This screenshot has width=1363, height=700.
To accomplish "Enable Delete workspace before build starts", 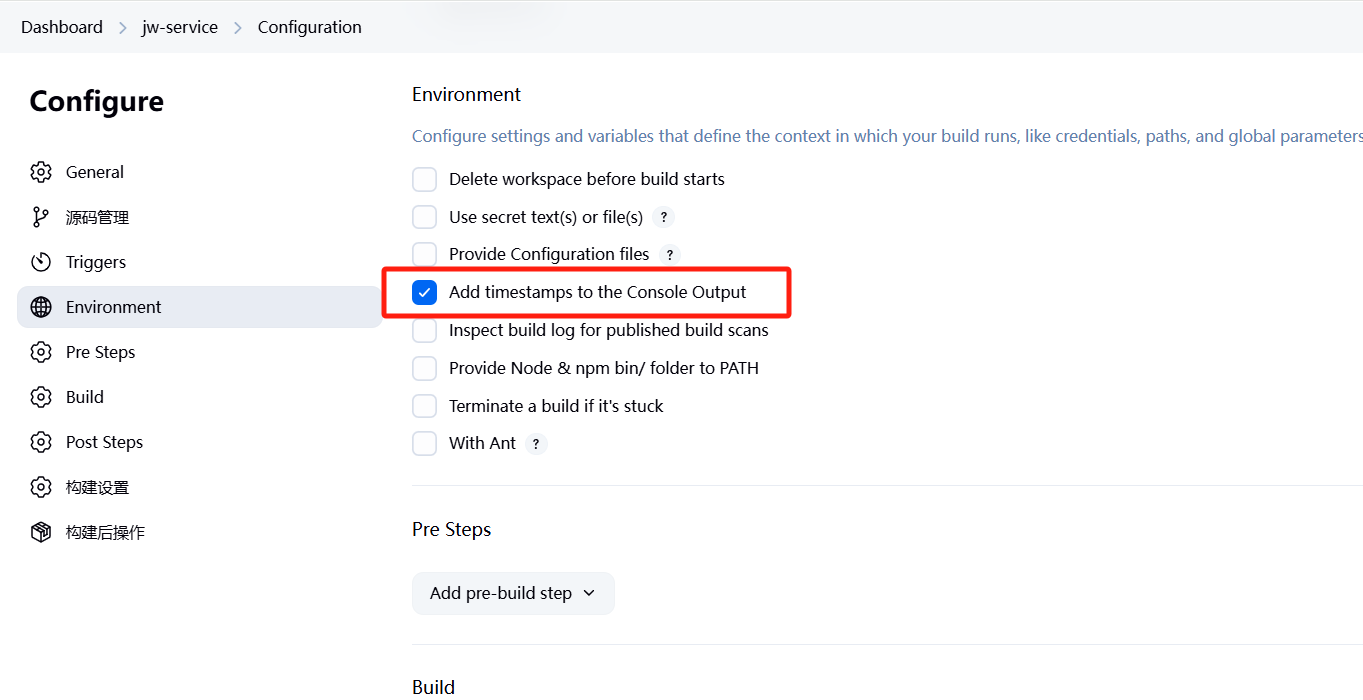I will click(425, 179).
